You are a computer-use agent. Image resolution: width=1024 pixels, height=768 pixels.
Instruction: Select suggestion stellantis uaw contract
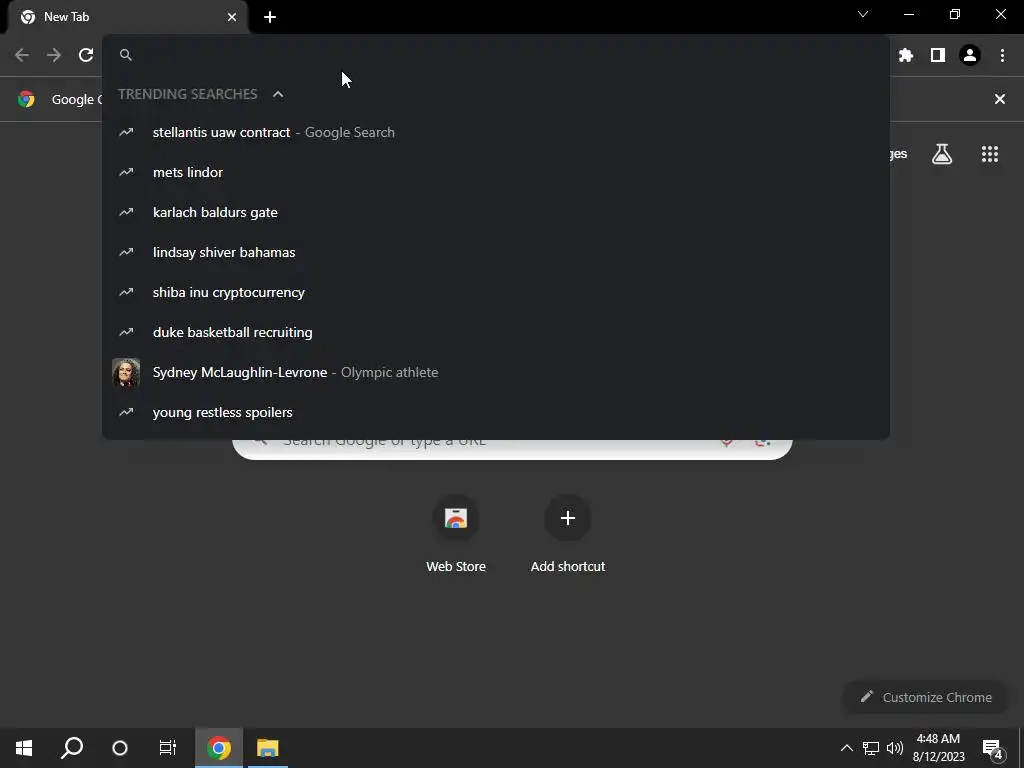pos(496,133)
